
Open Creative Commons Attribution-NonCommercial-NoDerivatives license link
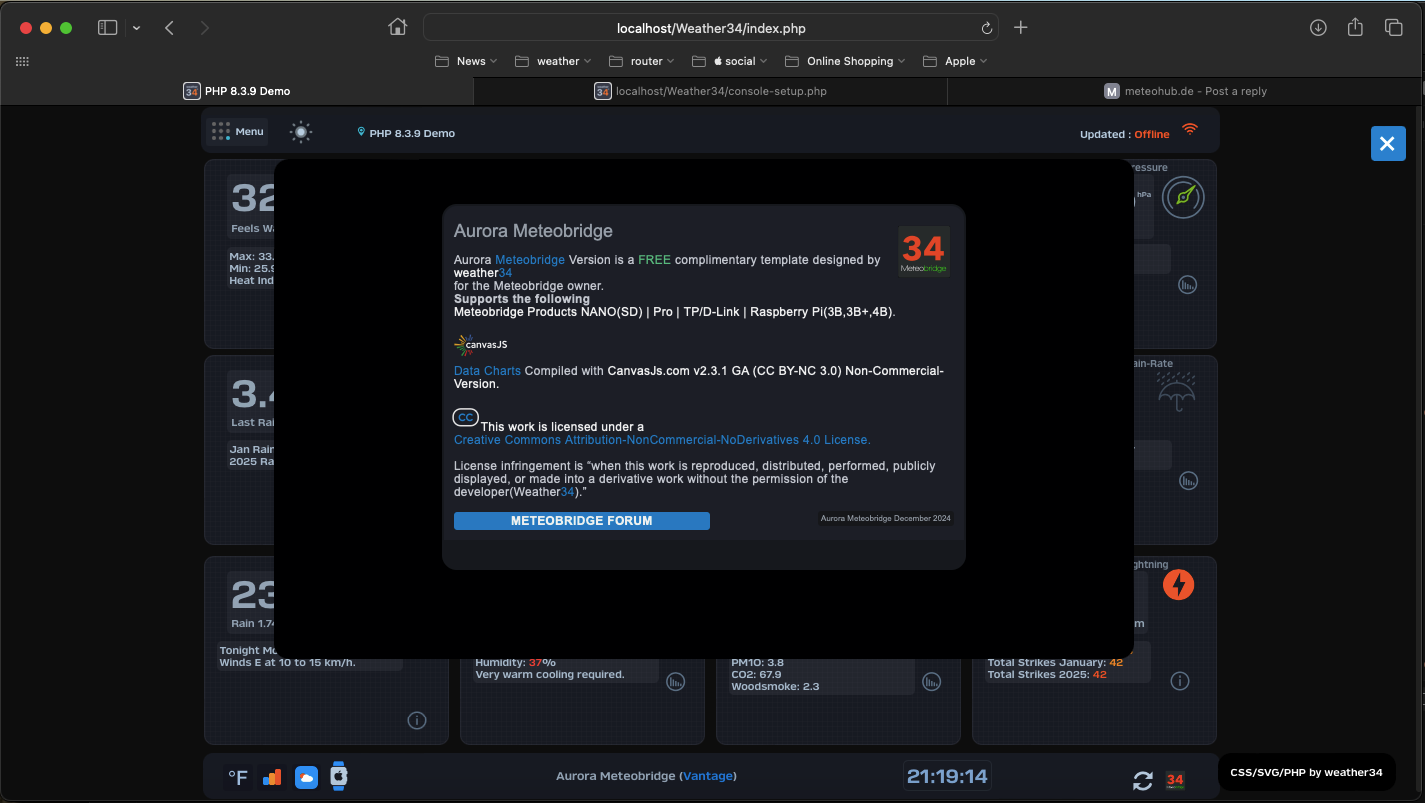(662, 440)
